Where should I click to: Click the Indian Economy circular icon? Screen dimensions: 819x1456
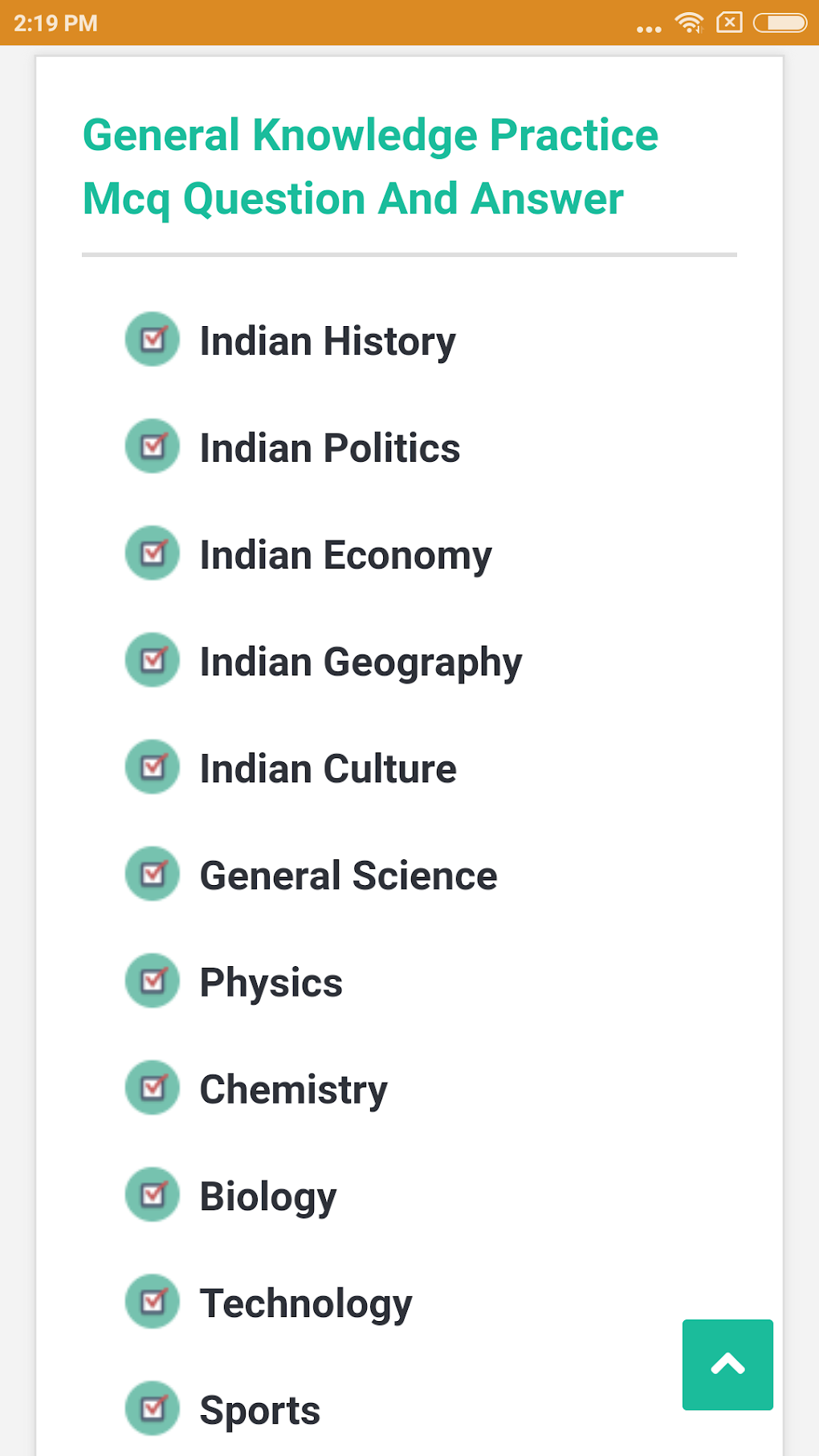click(x=152, y=553)
